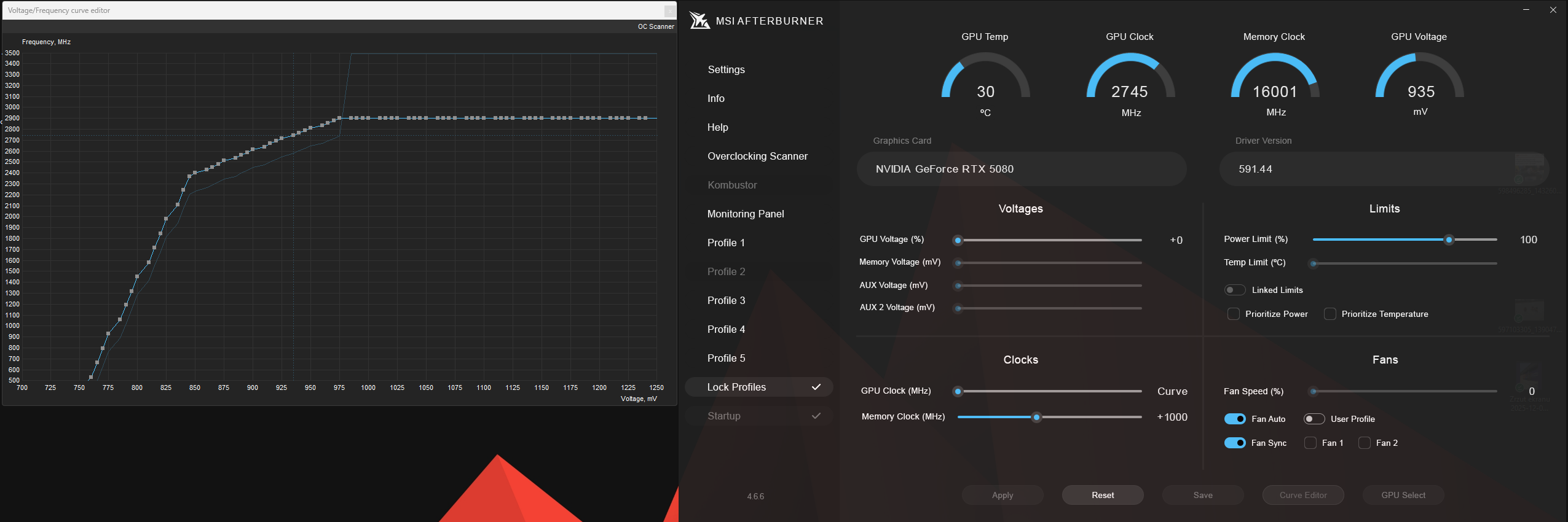Open the Curve Editor button
This screenshot has height=522, width=1568.
(1303, 495)
